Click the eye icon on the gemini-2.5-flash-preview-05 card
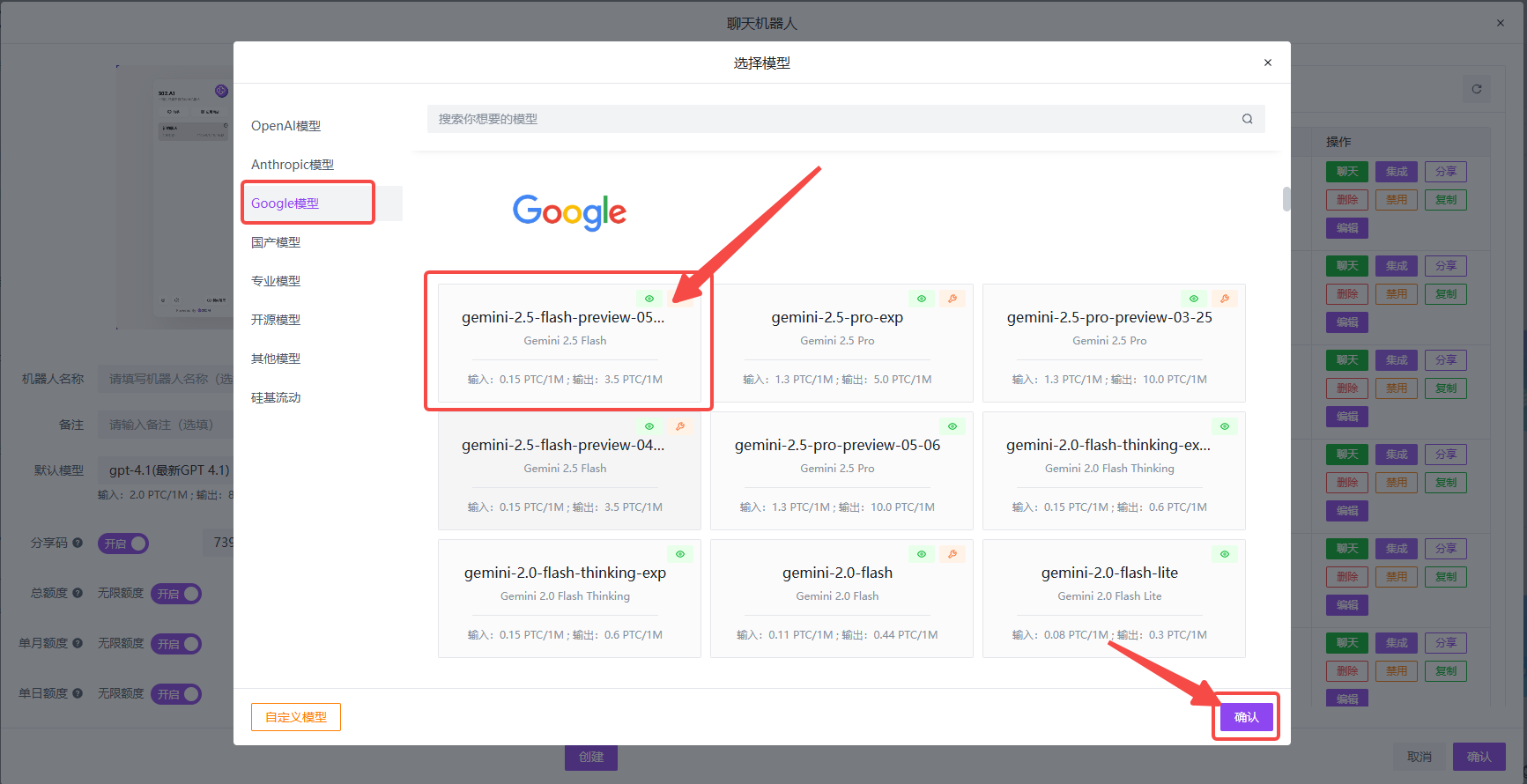 (649, 299)
